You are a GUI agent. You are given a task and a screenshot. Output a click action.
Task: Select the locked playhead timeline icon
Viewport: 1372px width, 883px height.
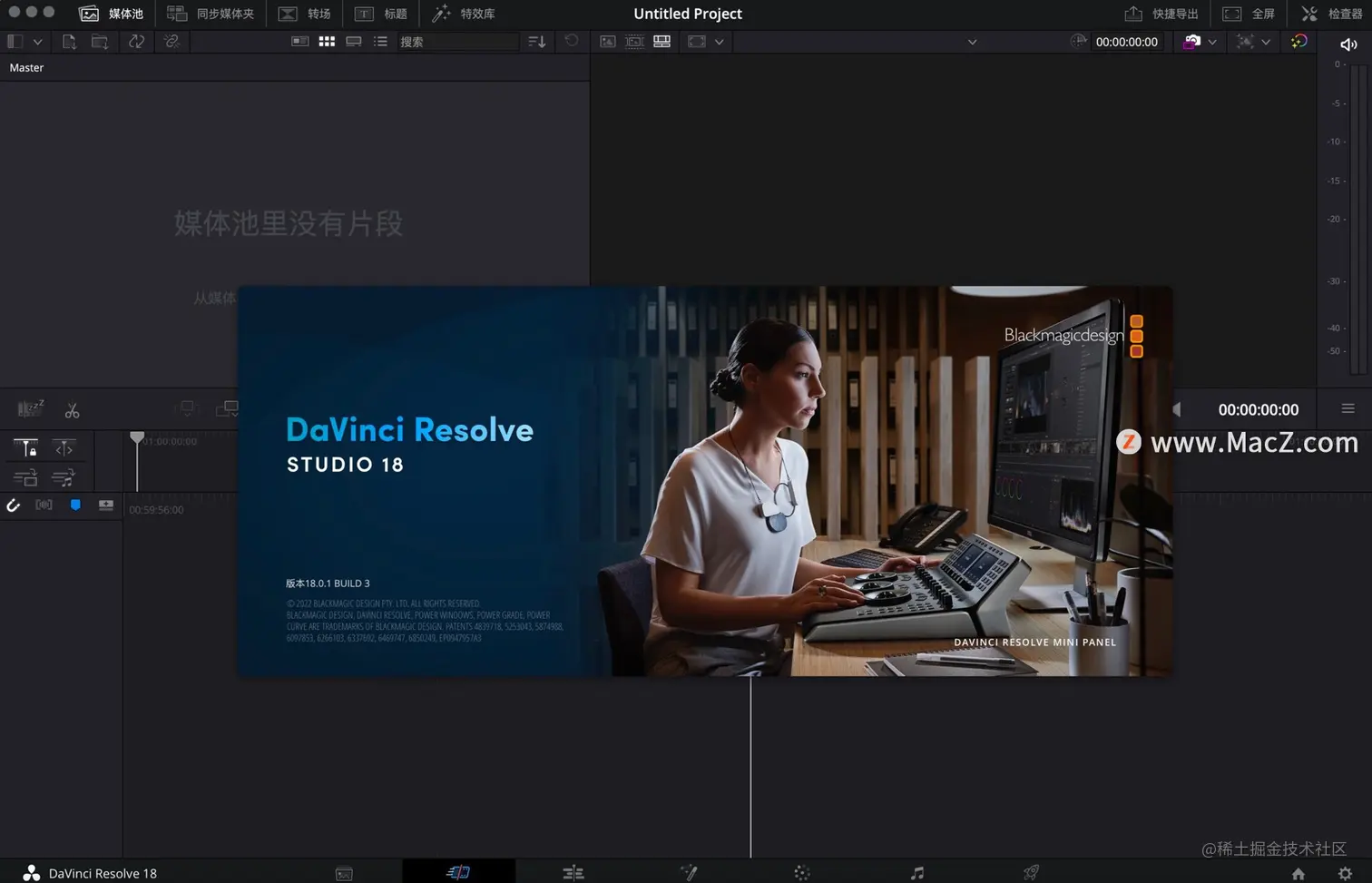tap(25, 448)
